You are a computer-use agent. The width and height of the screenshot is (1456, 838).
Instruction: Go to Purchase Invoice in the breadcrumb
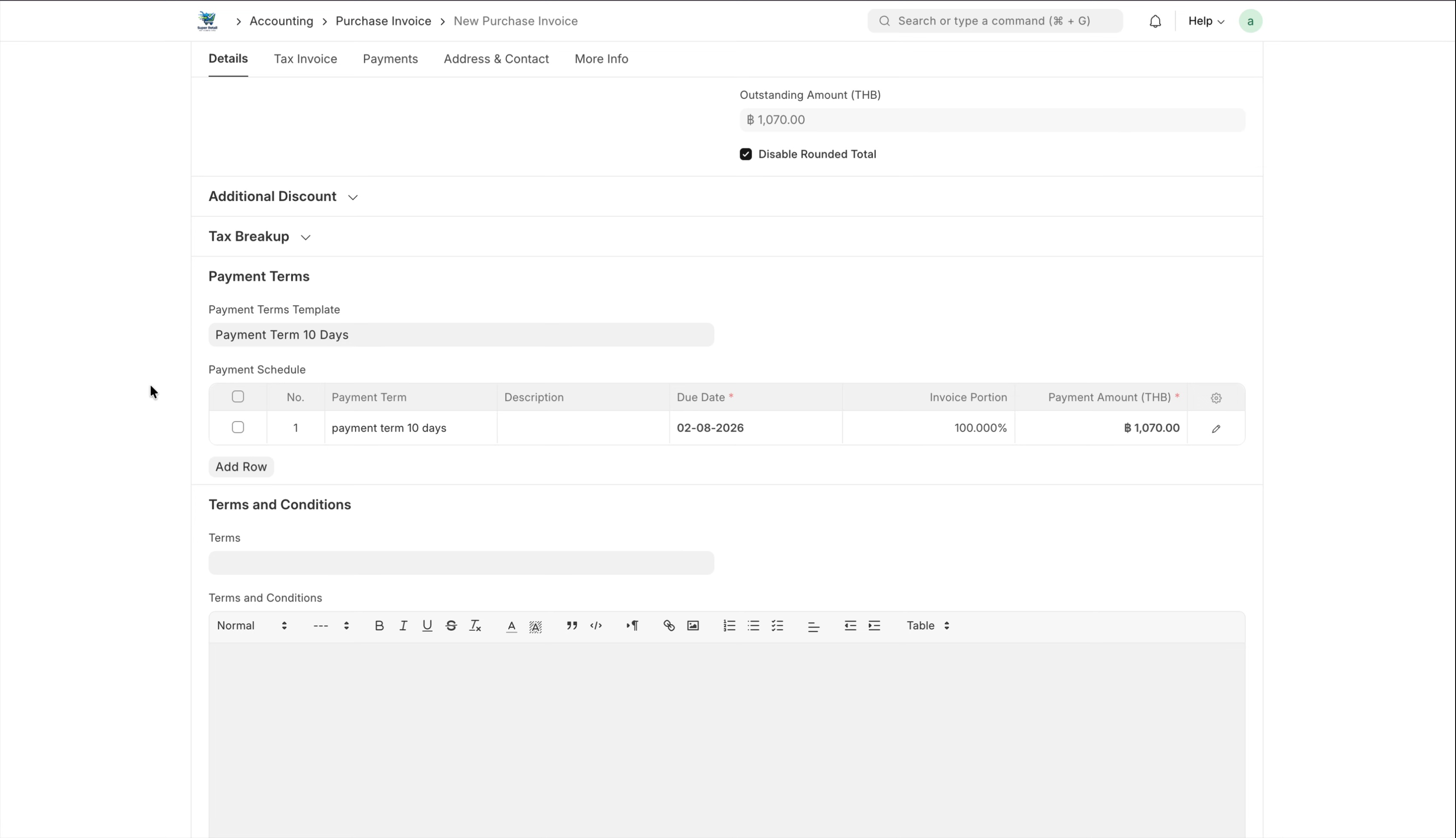point(383,21)
